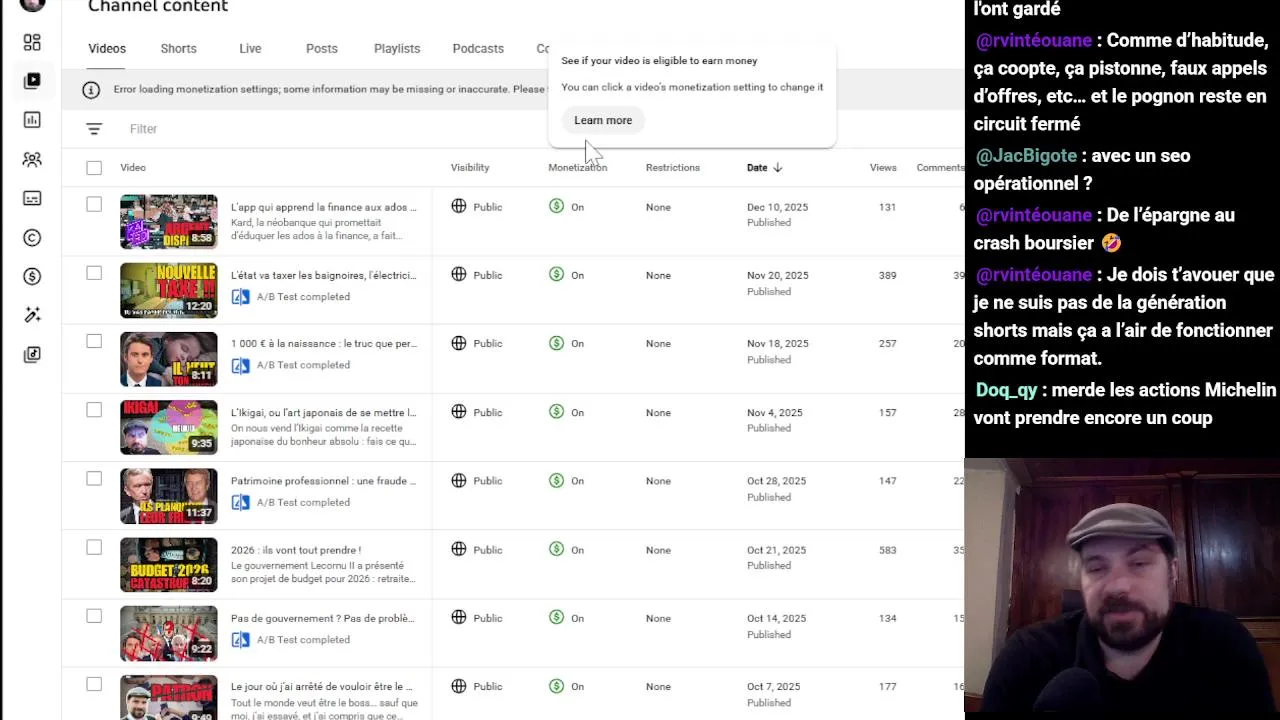Click A/B test icon on Patrimoine professionnel video
This screenshot has height=720, width=1280.
(x=240, y=503)
